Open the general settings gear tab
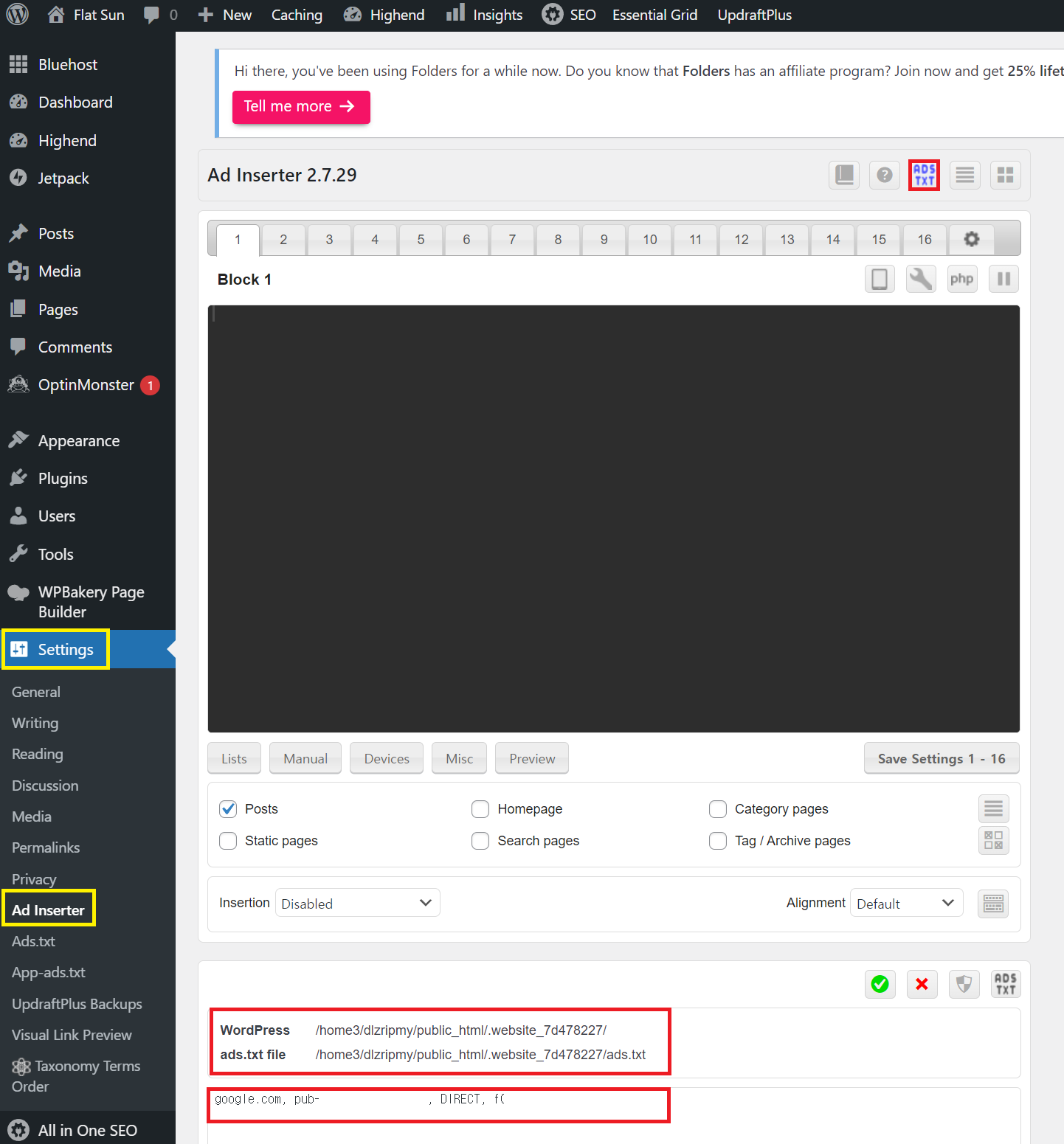This screenshot has width=1064, height=1144. pyautogui.click(x=972, y=239)
